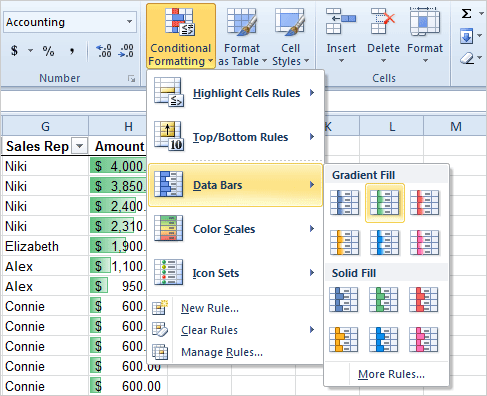Click Increase Decimal icon
Image resolution: width=487 pixels, height=396 pixels.
(x=104, y=51)
